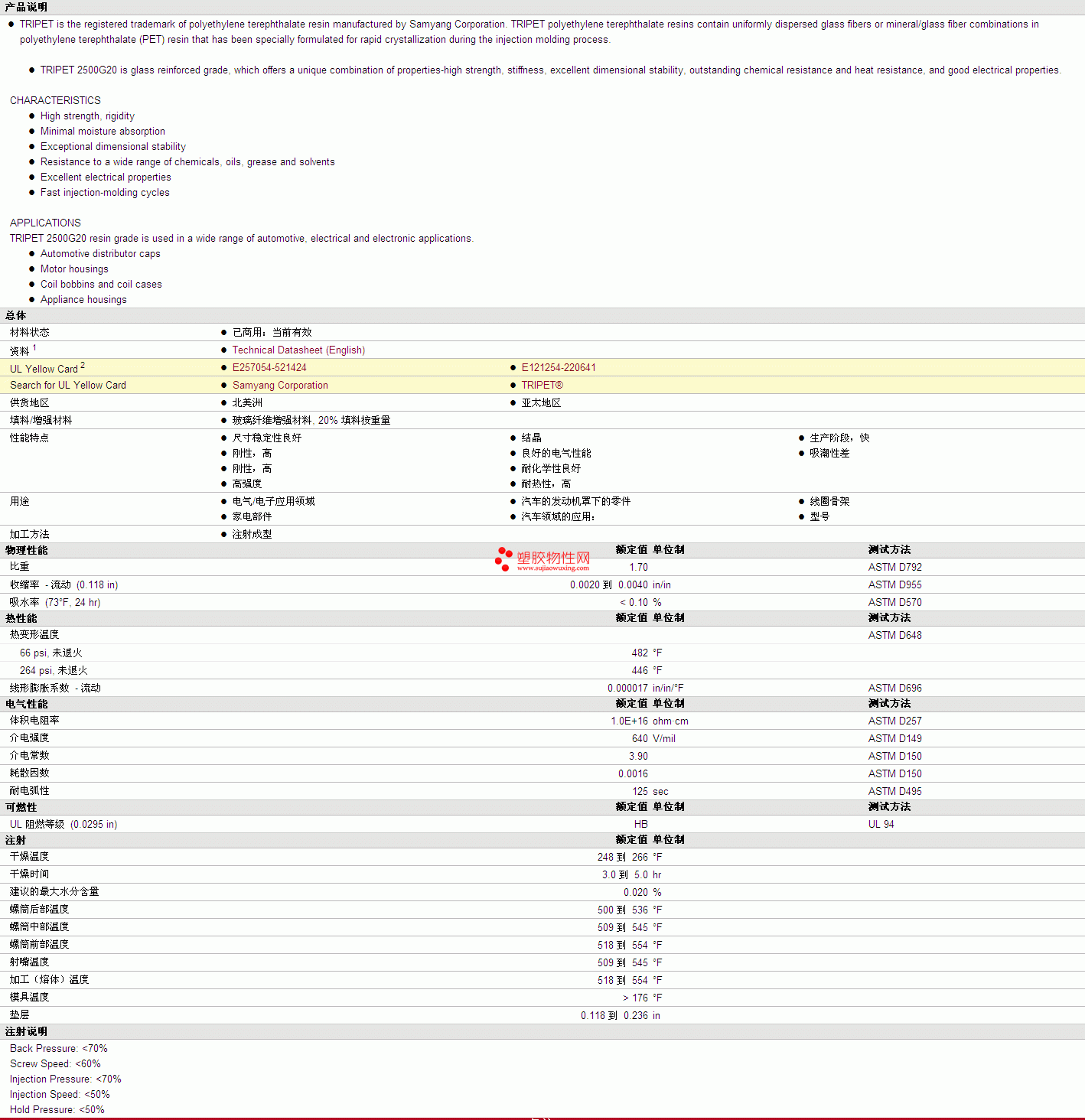Image resolution: width=1085 pixels, height=1120 pixels.
Task: Select the 'Exceptional dimensional stability' bullet
Action: (x=113, y=147)
